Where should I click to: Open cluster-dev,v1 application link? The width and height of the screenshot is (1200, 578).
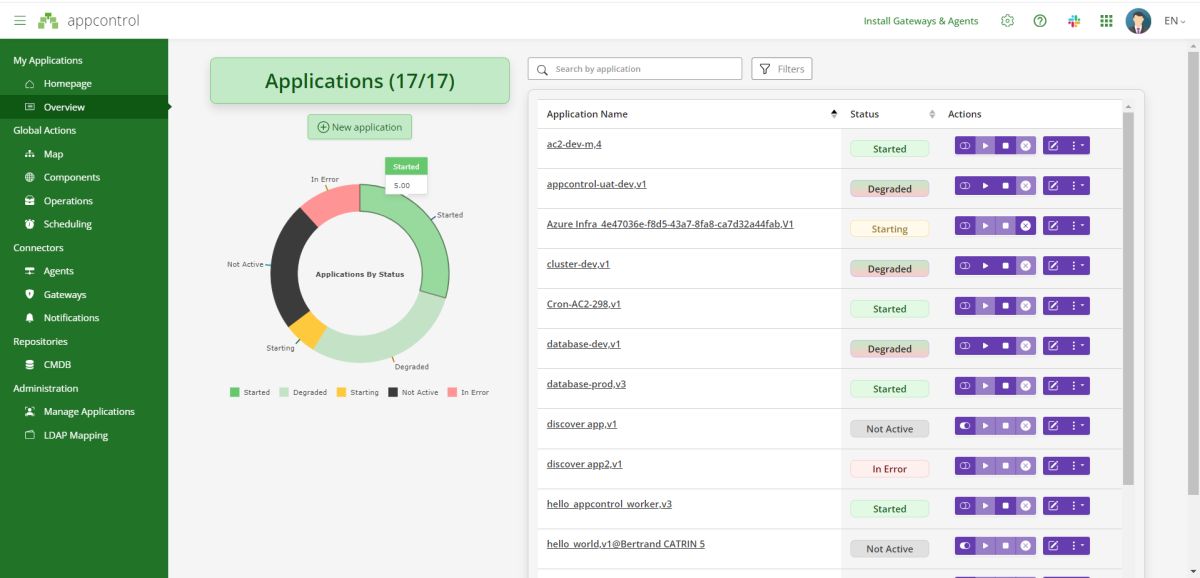click(578, 264)
